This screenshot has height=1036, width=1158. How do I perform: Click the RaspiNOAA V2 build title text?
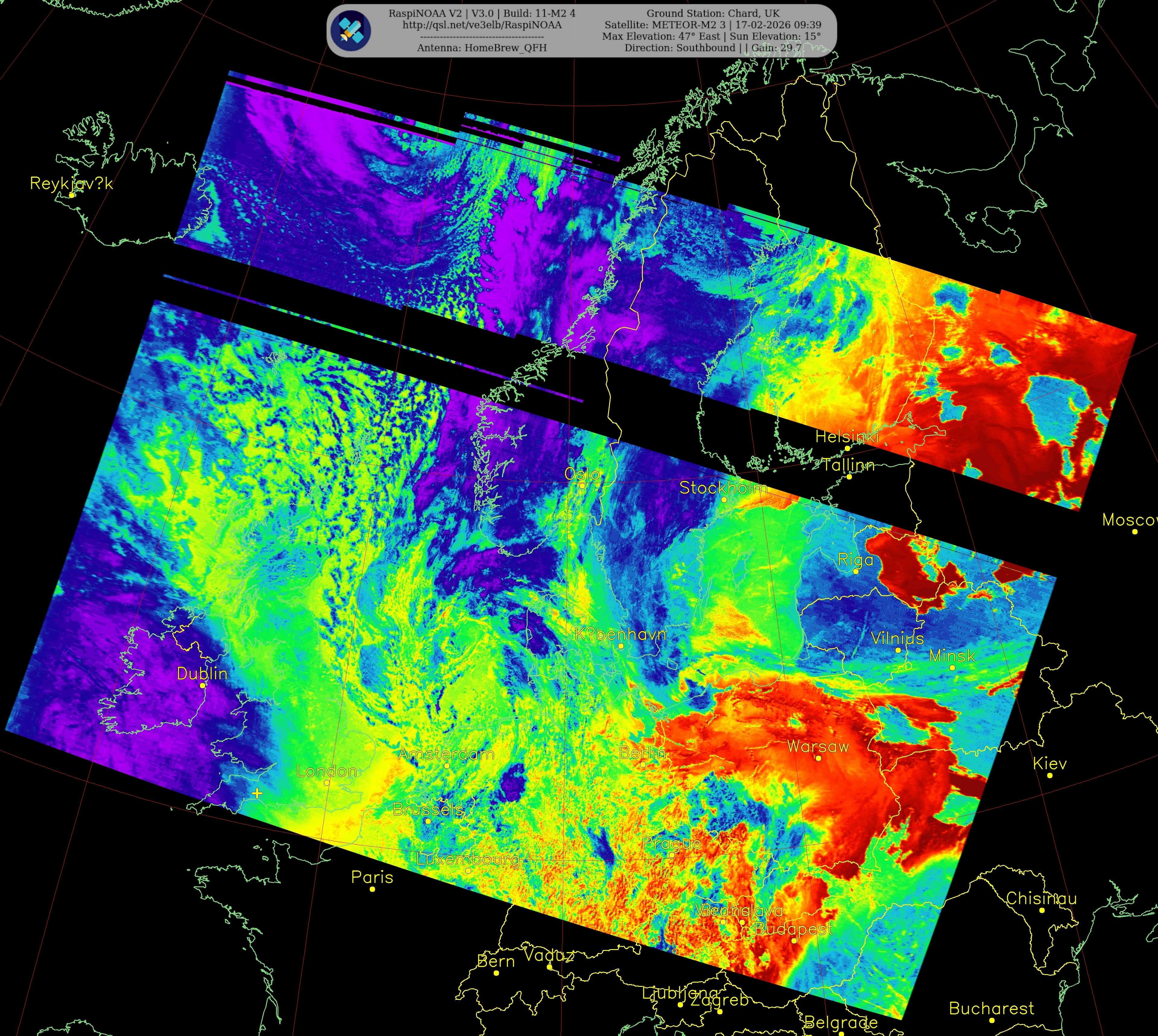coord(482,13)
